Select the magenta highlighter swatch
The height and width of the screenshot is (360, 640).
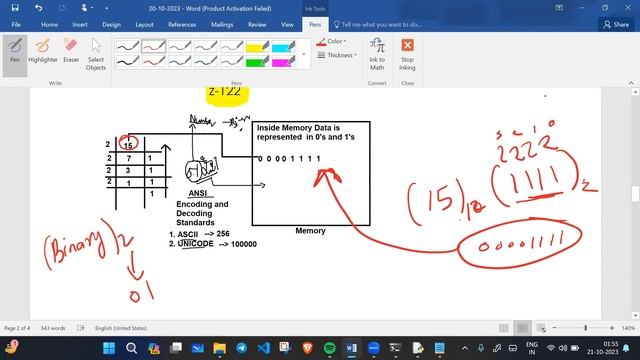coord(283,61)
